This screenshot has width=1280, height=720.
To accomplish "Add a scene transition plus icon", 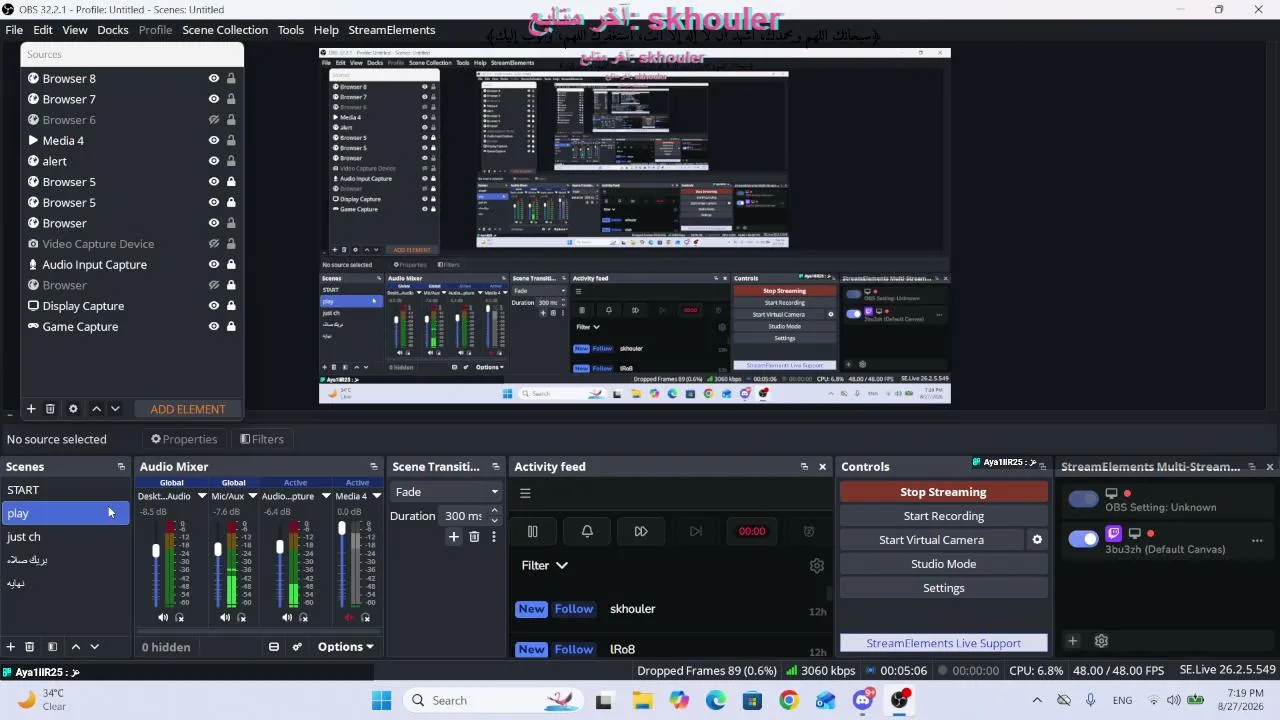I will coord(453,537).
